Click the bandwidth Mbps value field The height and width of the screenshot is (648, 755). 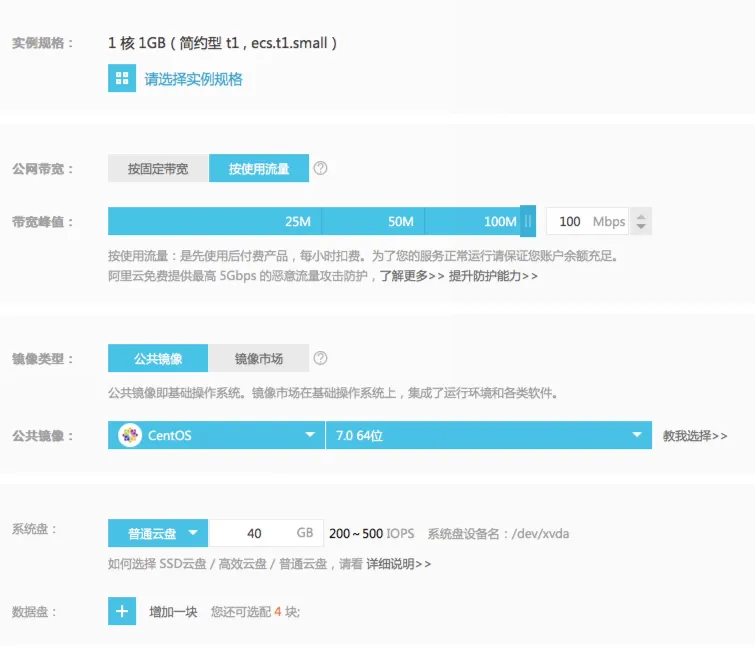pyautogui.click(x=587, y=221)
